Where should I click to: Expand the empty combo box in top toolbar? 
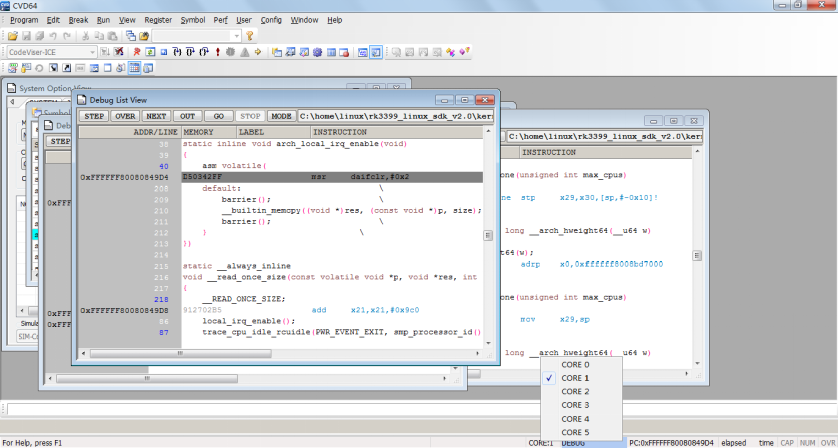pyautogui.click(x=236, y=35)
